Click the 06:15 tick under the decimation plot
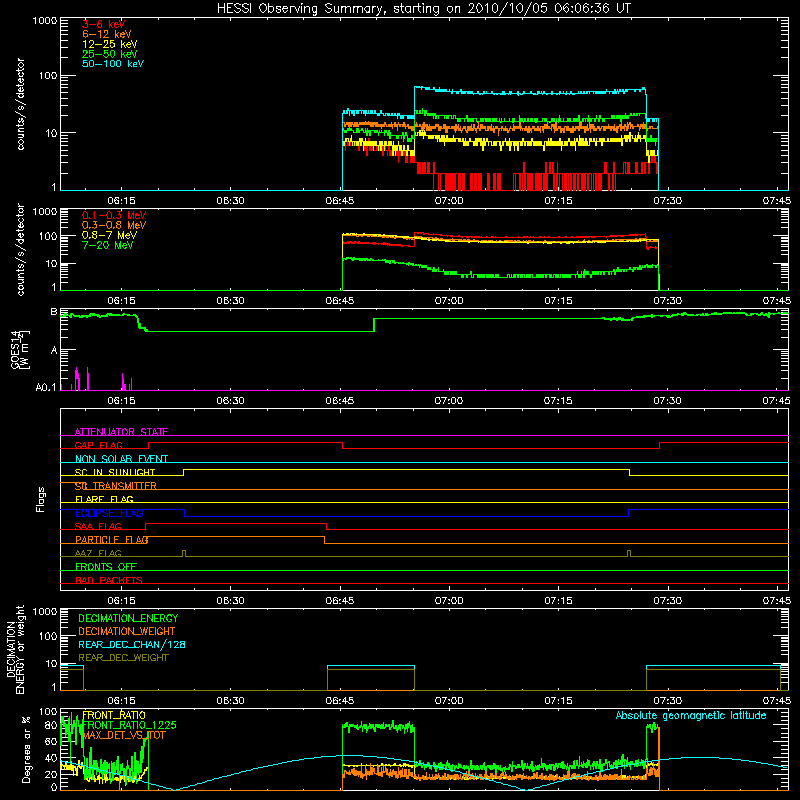Image resolution: width=800 pixels, height=800 pixels. [121, 701]
